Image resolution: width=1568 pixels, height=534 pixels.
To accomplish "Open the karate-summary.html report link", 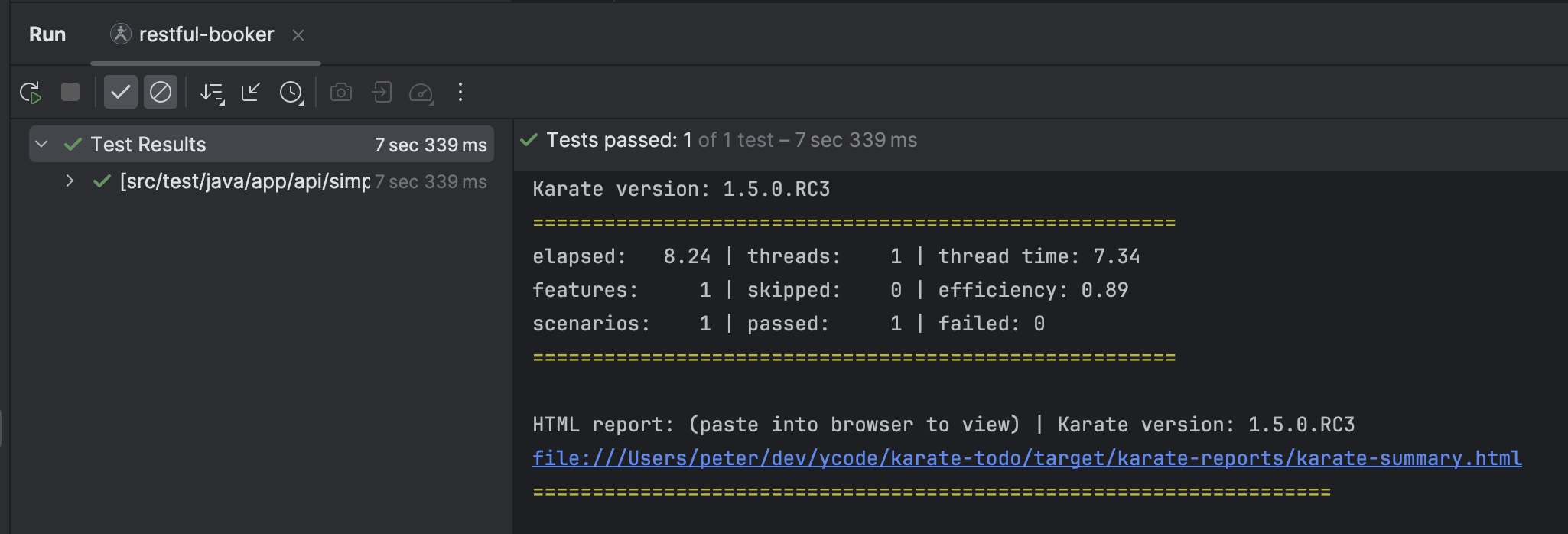I will click(1027, 458).
